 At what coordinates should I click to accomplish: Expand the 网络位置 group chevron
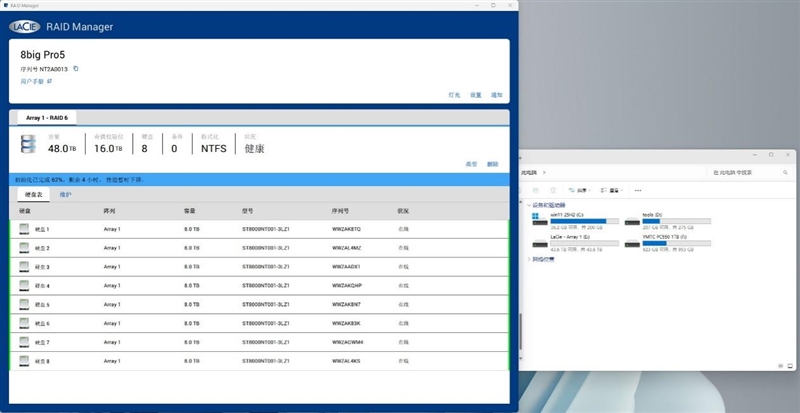[x=529, y=259]
